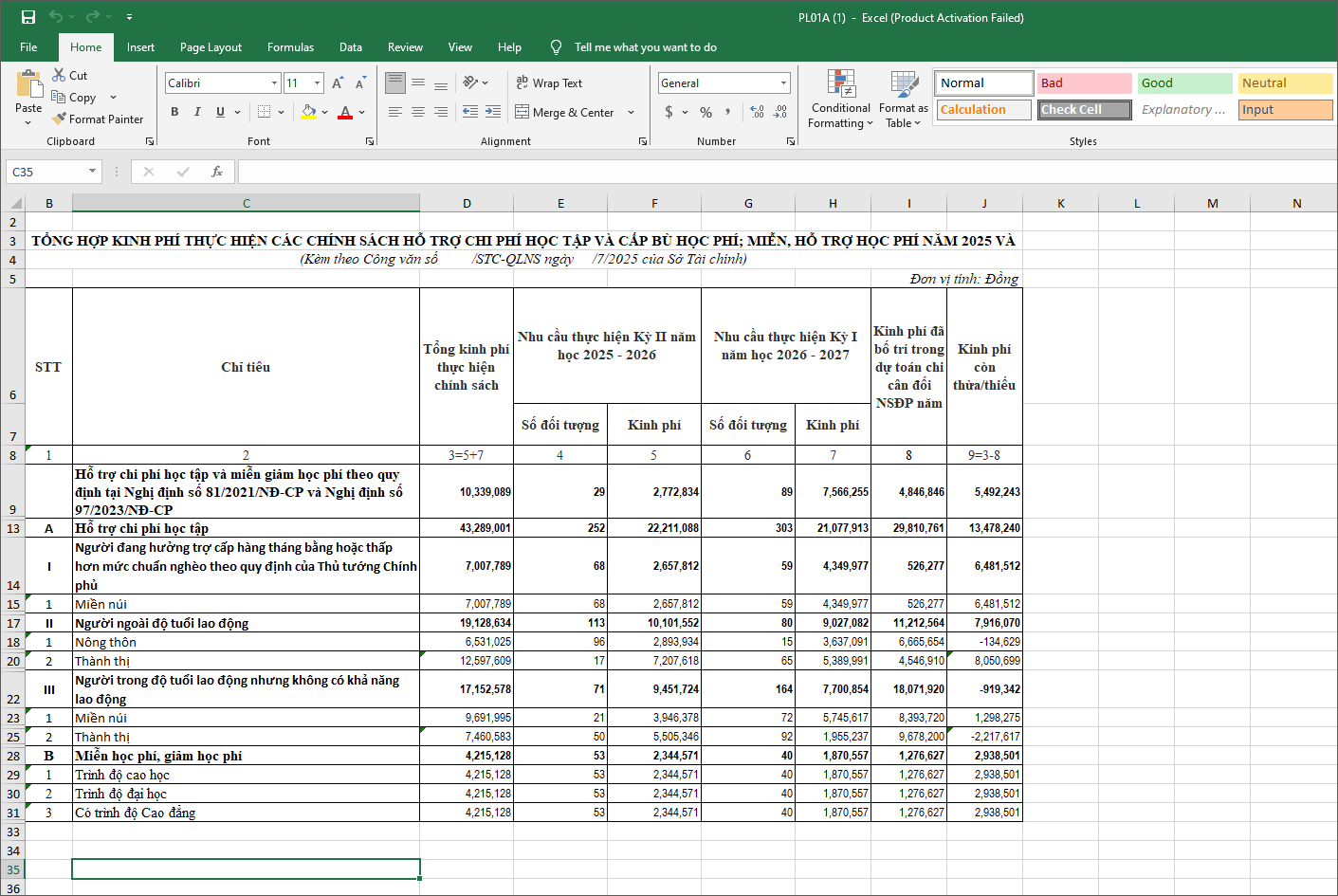Toggle Wrap Text for cell

point(549,83)
